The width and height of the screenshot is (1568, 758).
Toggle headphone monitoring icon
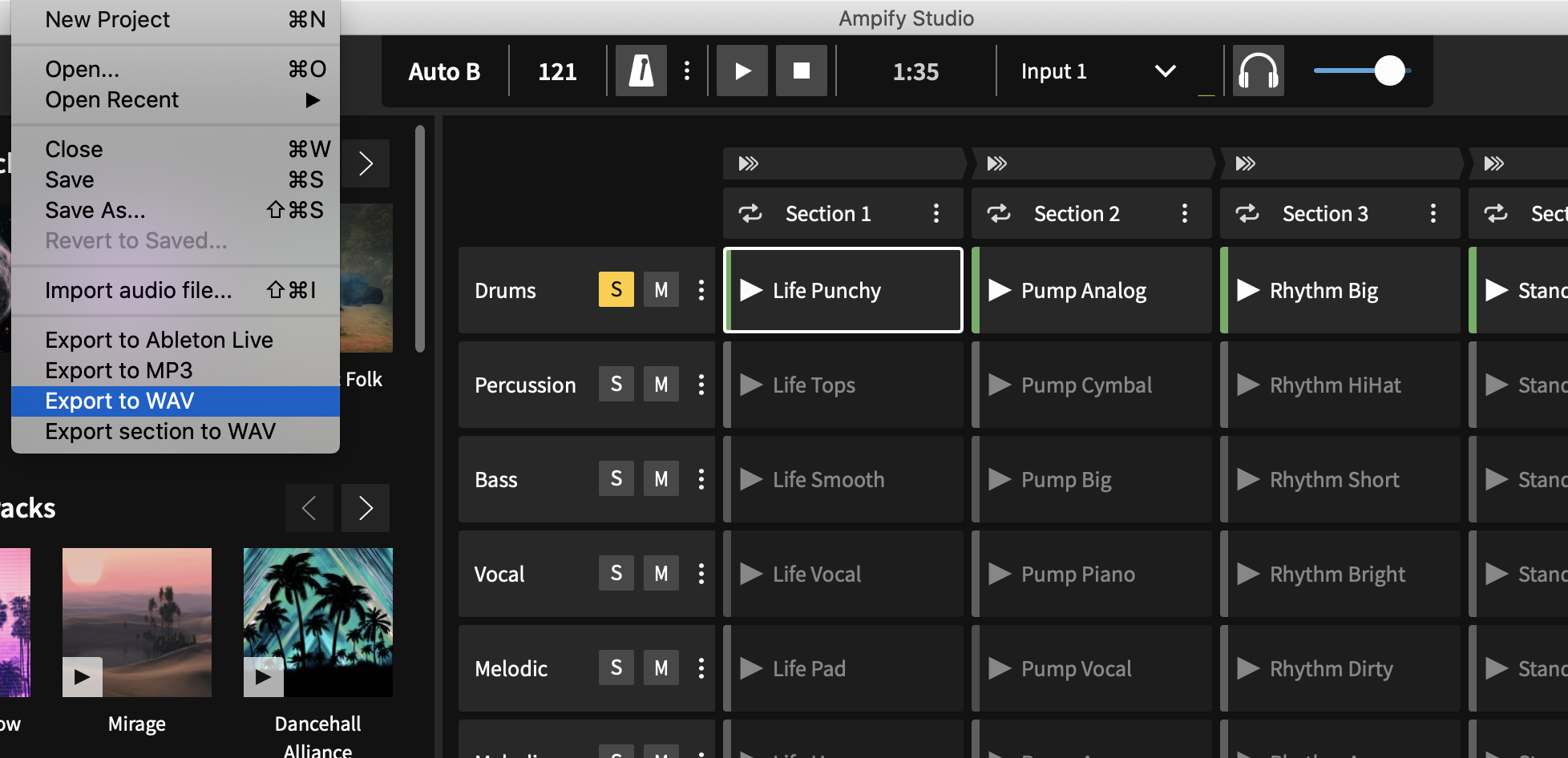pyautogui.click(x=1258, y=71)
